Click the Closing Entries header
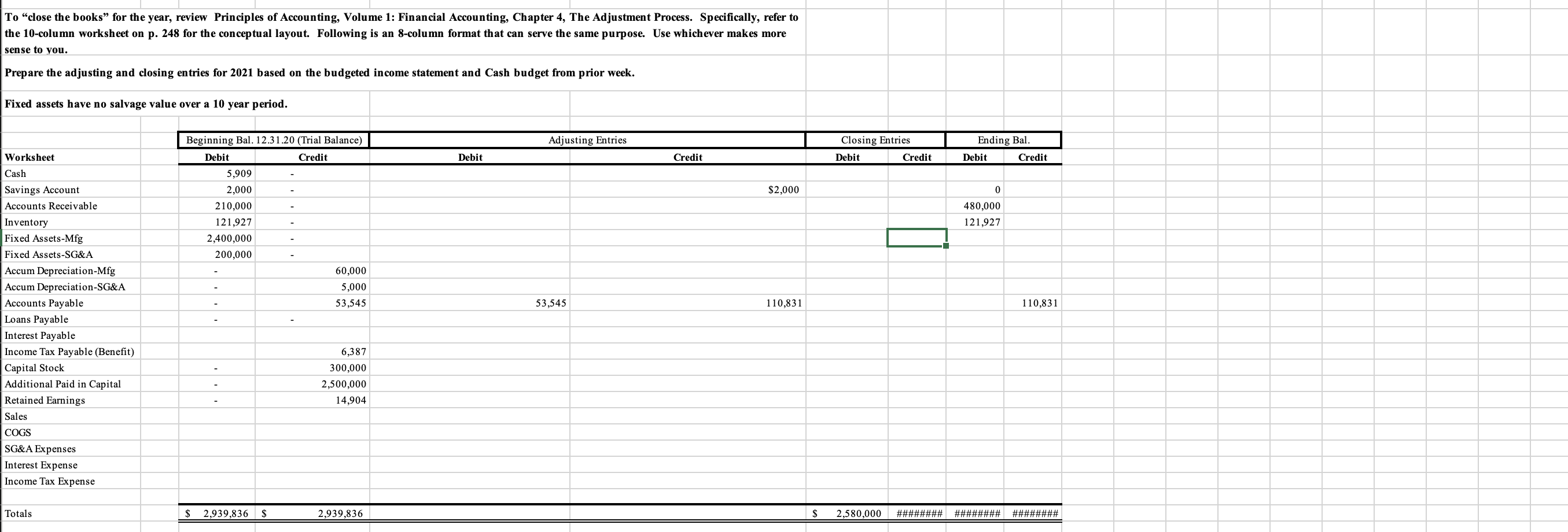Viewport: 1568px width, 532px height. pos(875,140)
